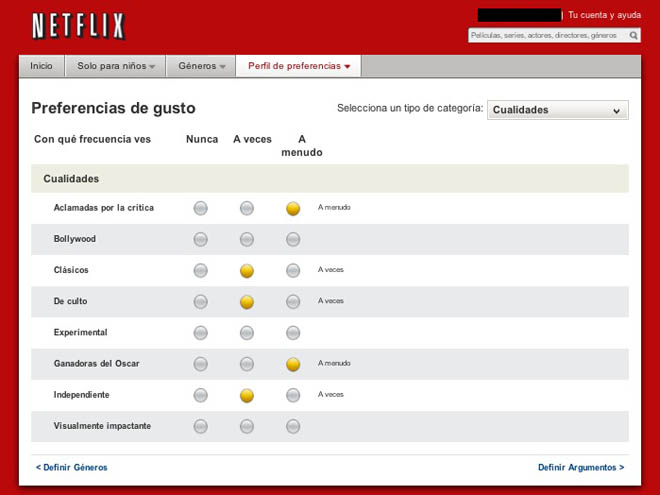Click in the search input field
Viewport: 660px width, 495px height.
[x=547, y=35]
